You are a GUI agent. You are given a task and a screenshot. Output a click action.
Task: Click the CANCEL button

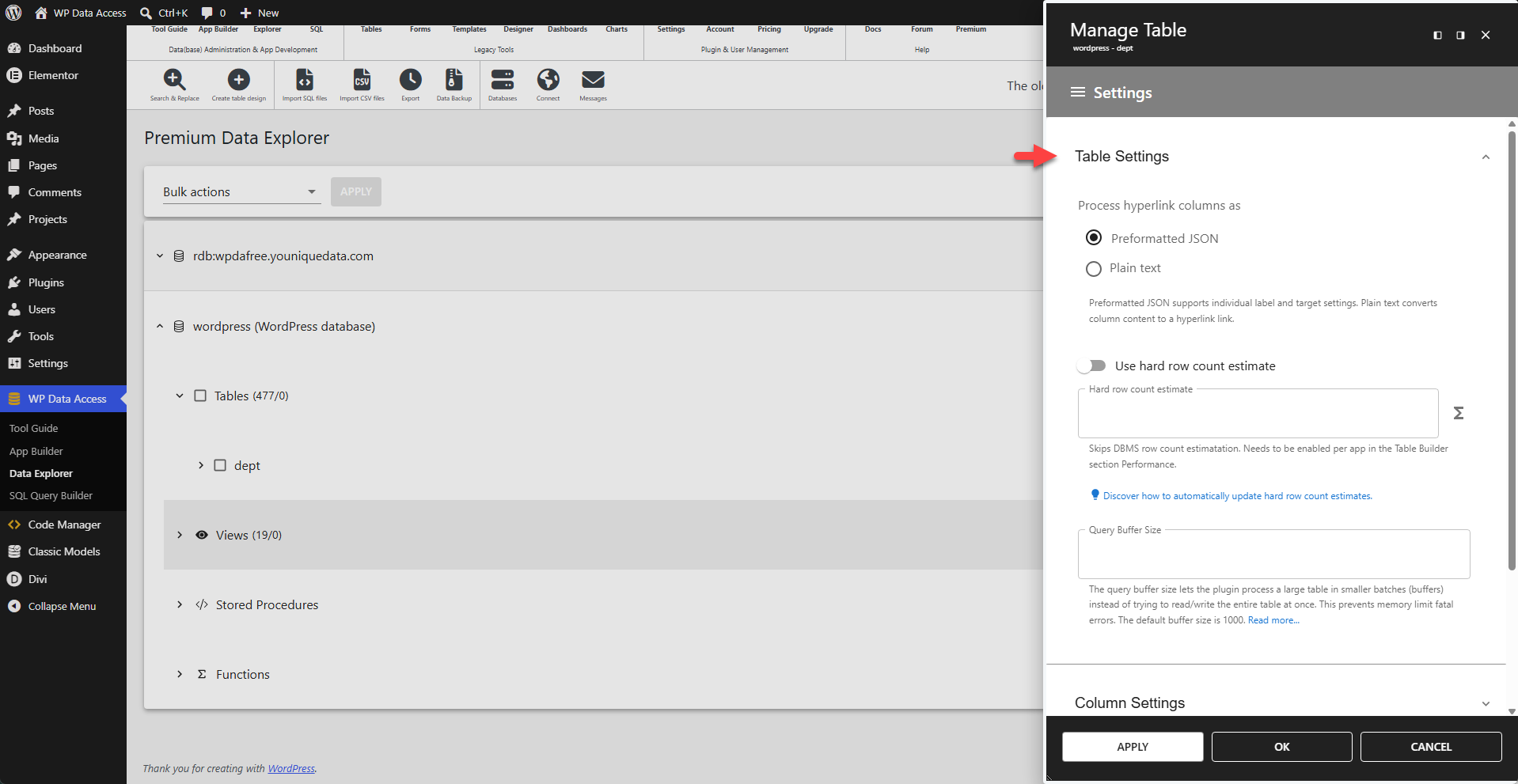click(1431, 747)
